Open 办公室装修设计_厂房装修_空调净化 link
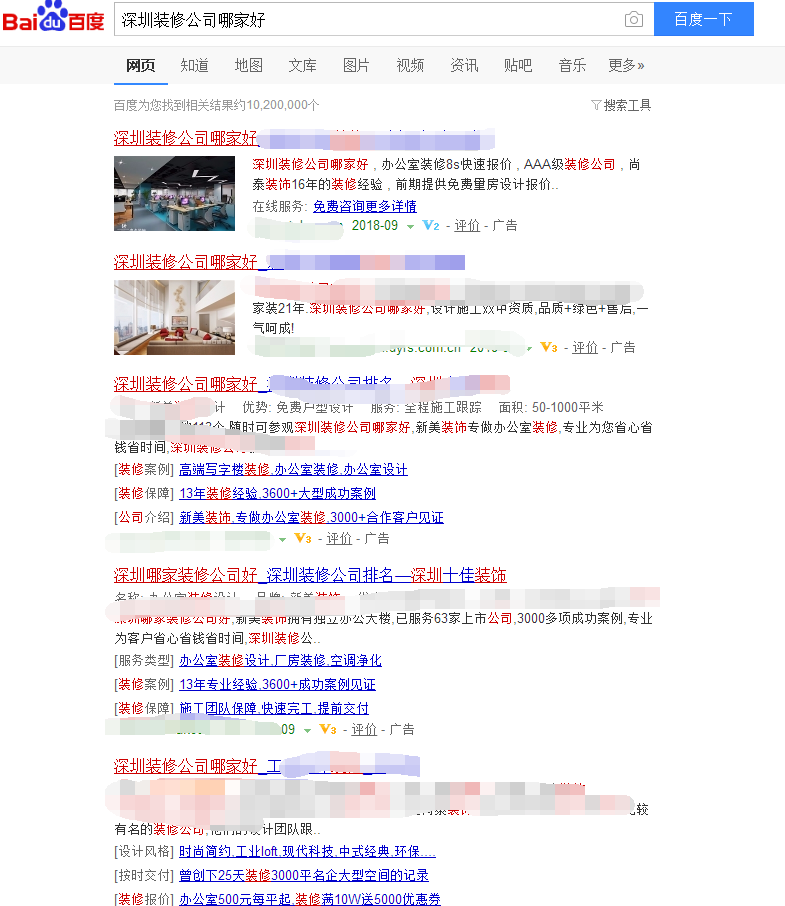 point(280,660)
